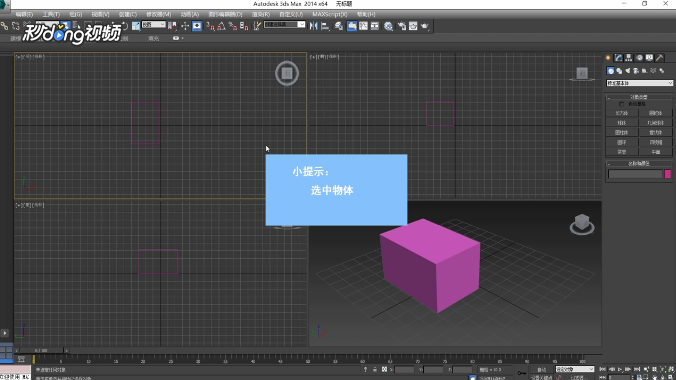Screen dimensions: 676x380
Task: Select Shapes category in Create panel
Action: click(619, 71)
